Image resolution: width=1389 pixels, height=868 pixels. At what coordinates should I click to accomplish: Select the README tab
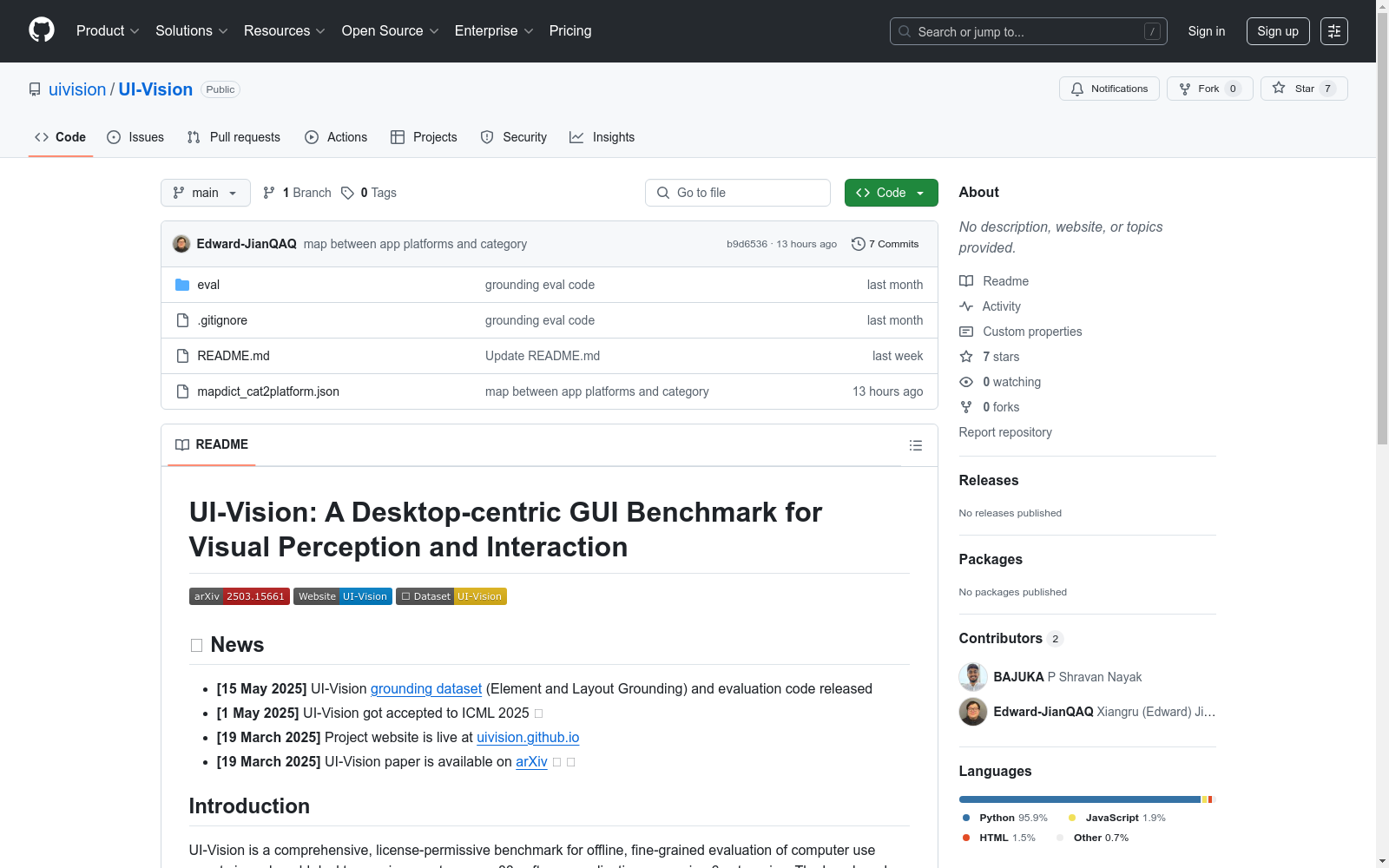pos(212,444)
